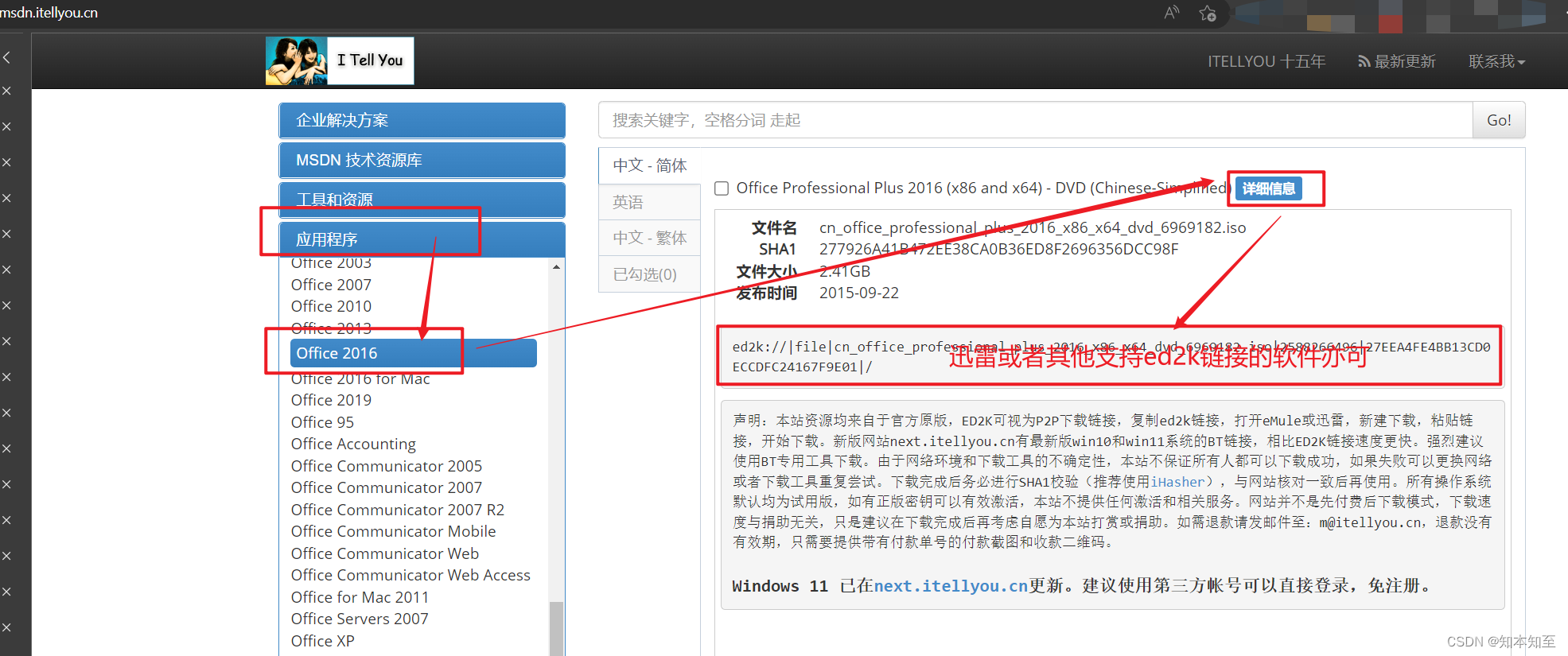Focus the keyword search input field
This screenshot has width=1568, height=656.
(x=1035, y=120)
